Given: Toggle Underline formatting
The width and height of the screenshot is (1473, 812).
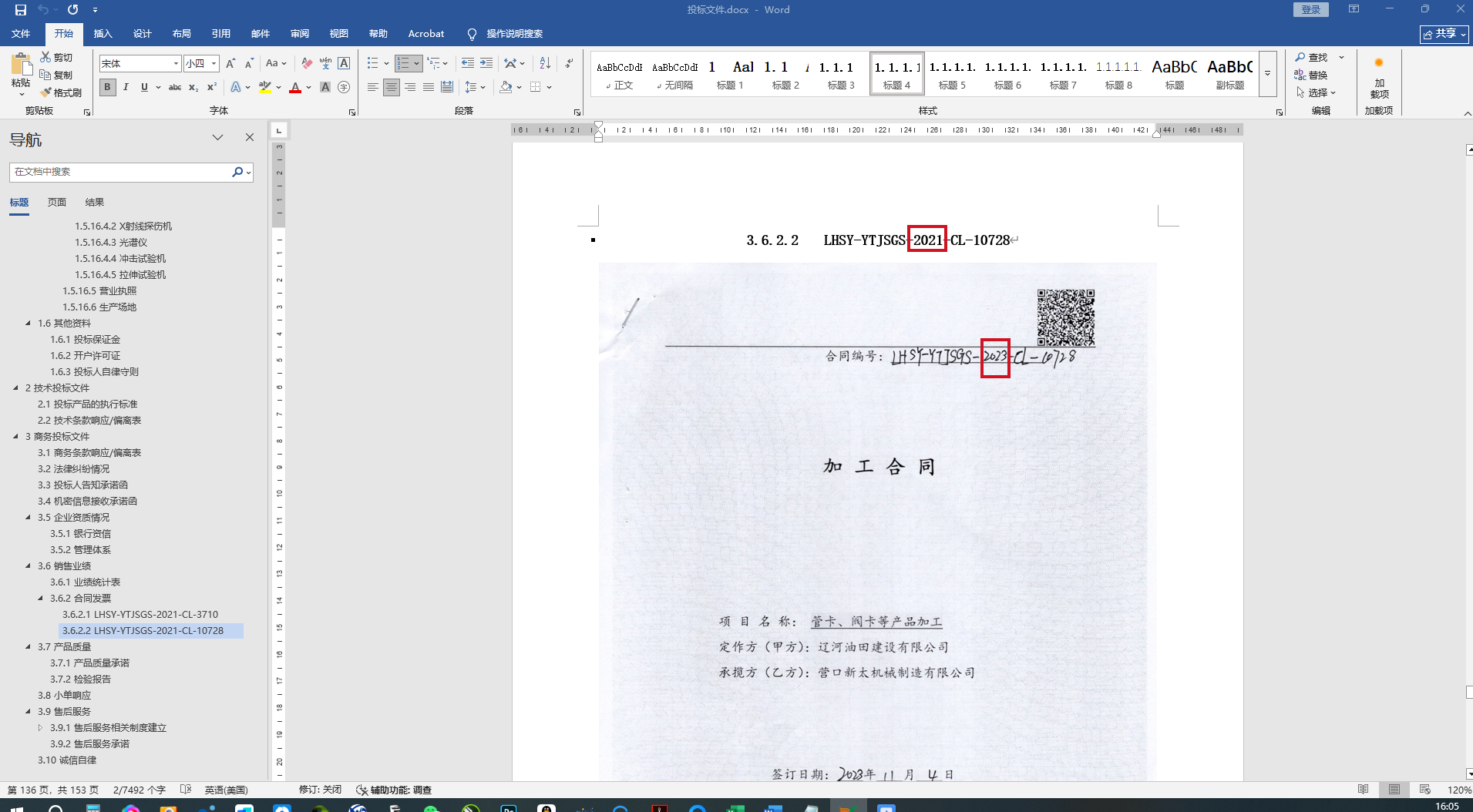Looking at the screenshot, I should pyautogui.click(x=144, y=87).
